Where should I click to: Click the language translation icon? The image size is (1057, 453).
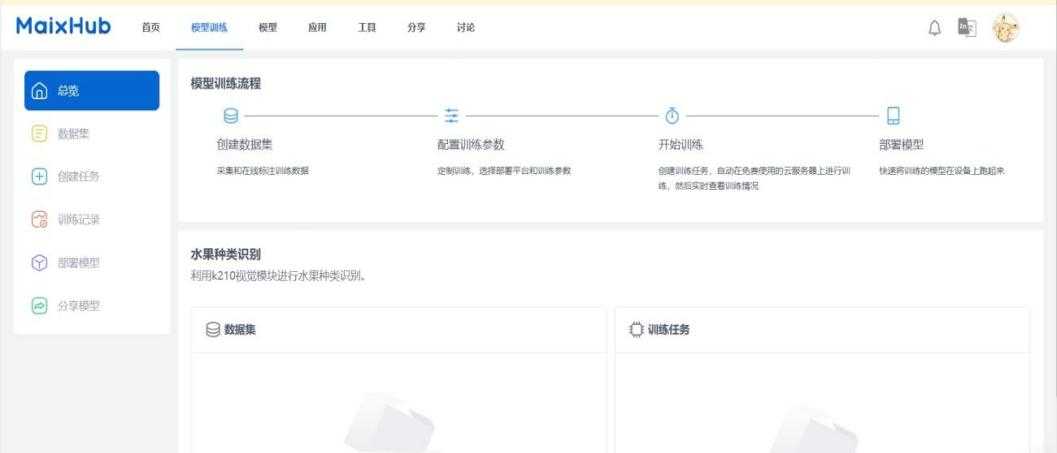tap(966, 28)
